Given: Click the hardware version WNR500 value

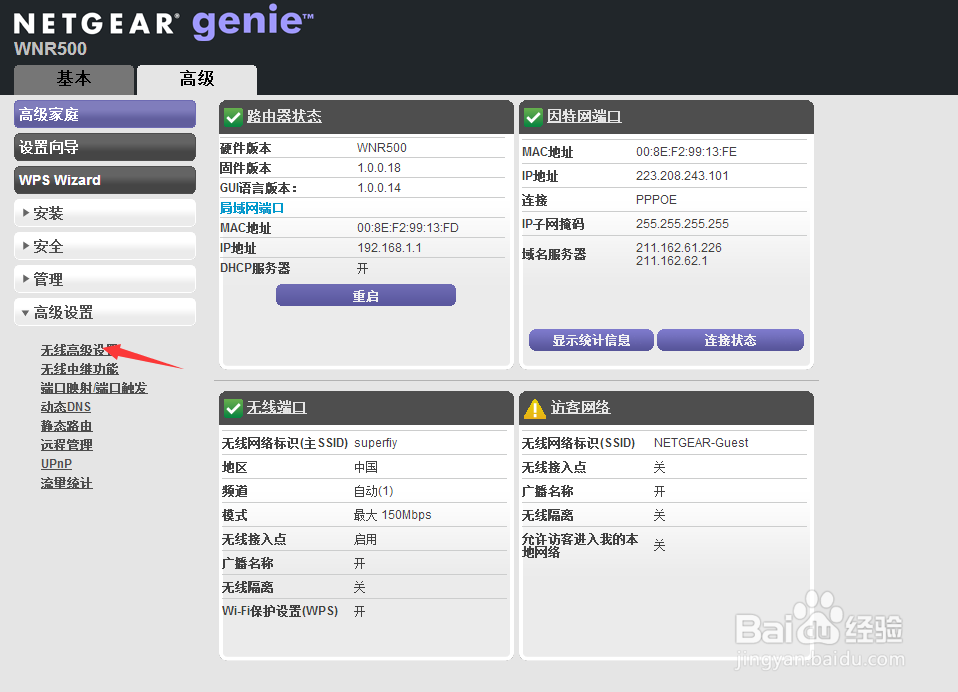Looking at the screenshot, I should 382,148.
